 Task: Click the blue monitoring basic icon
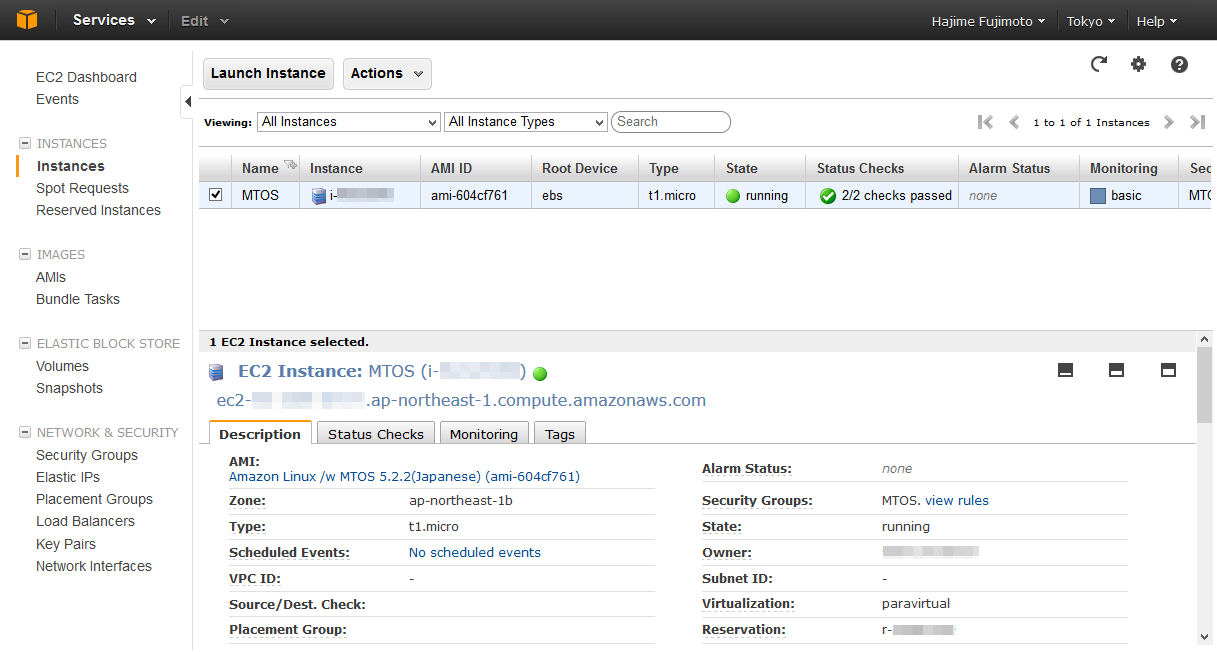[x=1098, y=196]
